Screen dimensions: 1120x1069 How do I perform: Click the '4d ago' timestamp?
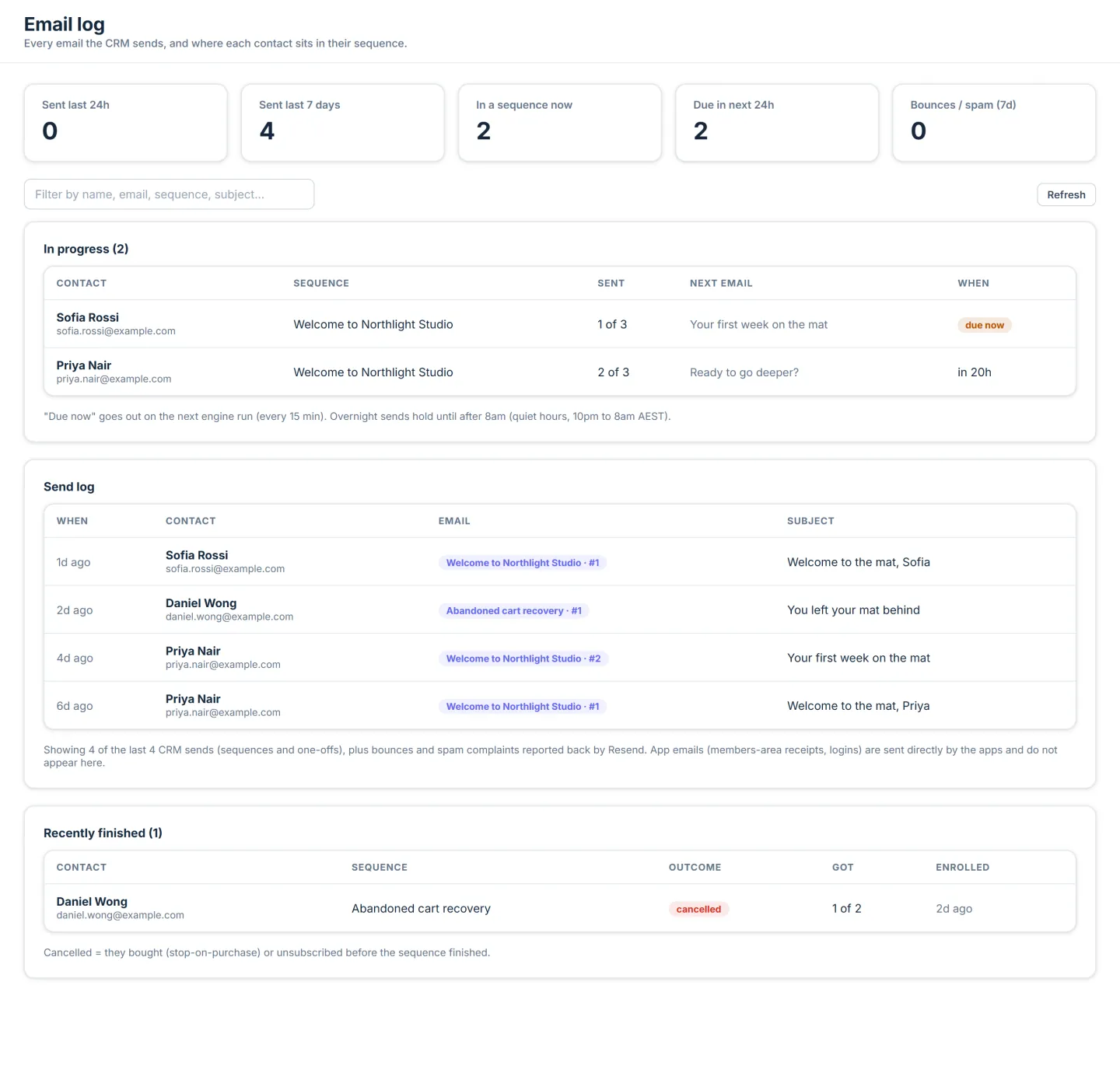tap(74, 658)
